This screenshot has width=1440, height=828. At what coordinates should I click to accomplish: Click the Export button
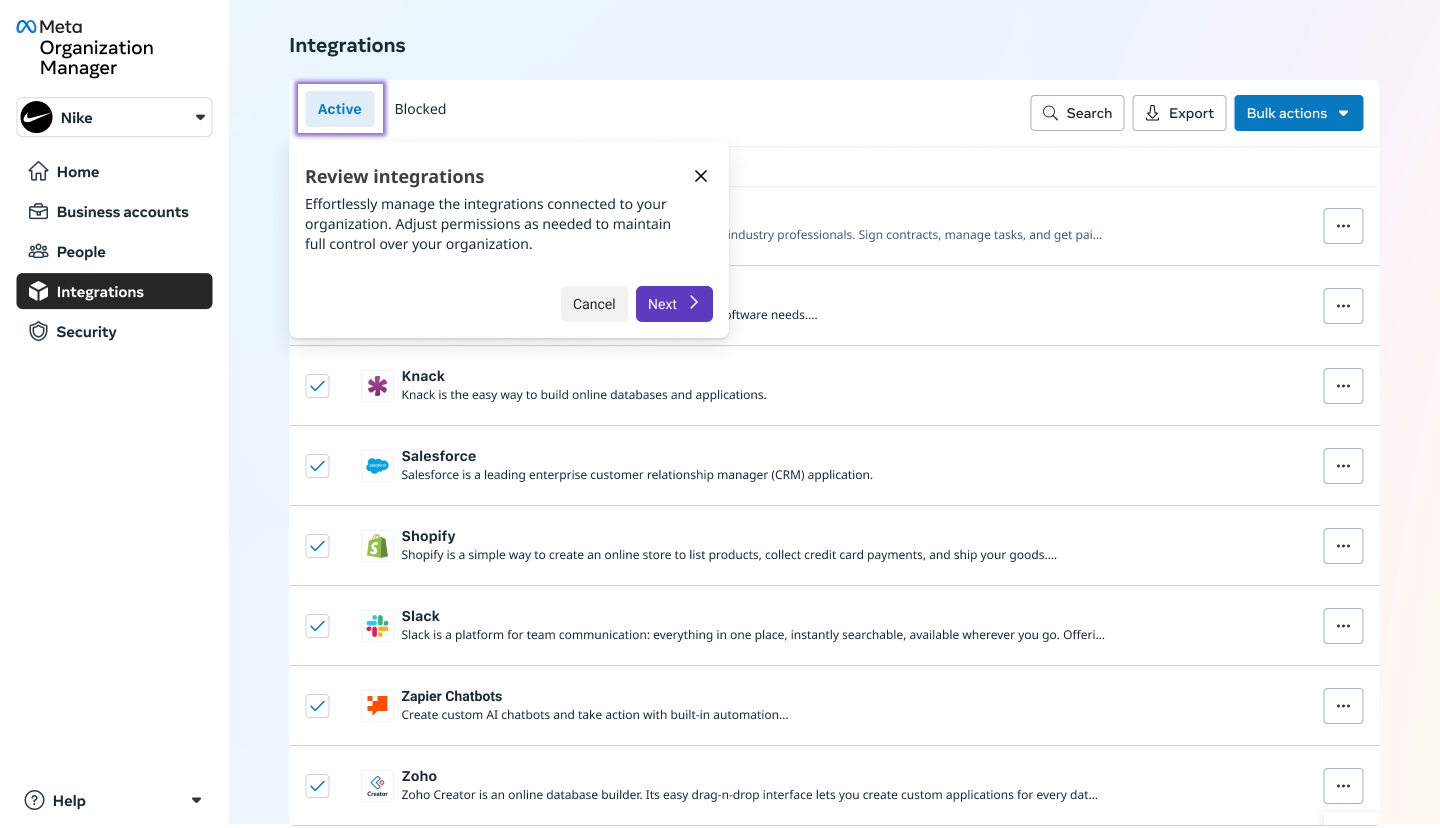pyautogui.click(x=1179, y=113)
